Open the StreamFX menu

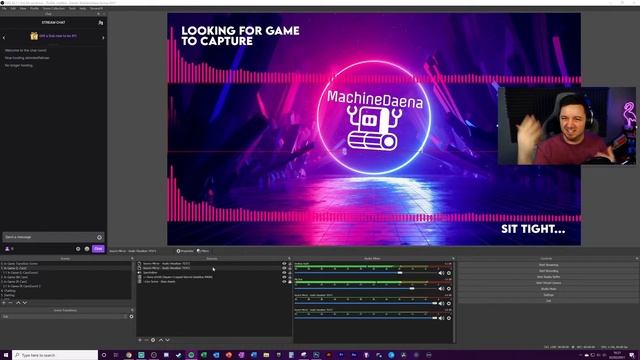coord(96,8)
